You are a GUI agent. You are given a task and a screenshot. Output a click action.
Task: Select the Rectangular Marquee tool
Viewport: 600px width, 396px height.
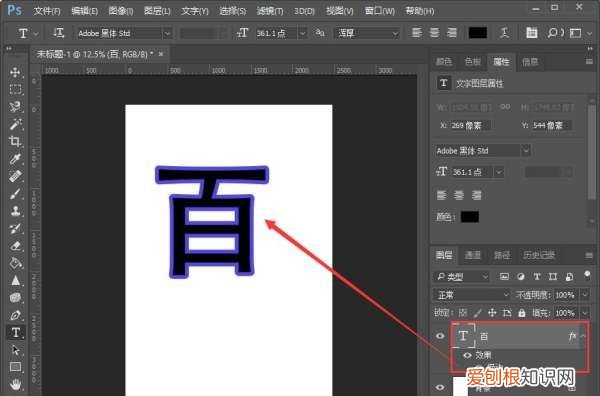15,90
